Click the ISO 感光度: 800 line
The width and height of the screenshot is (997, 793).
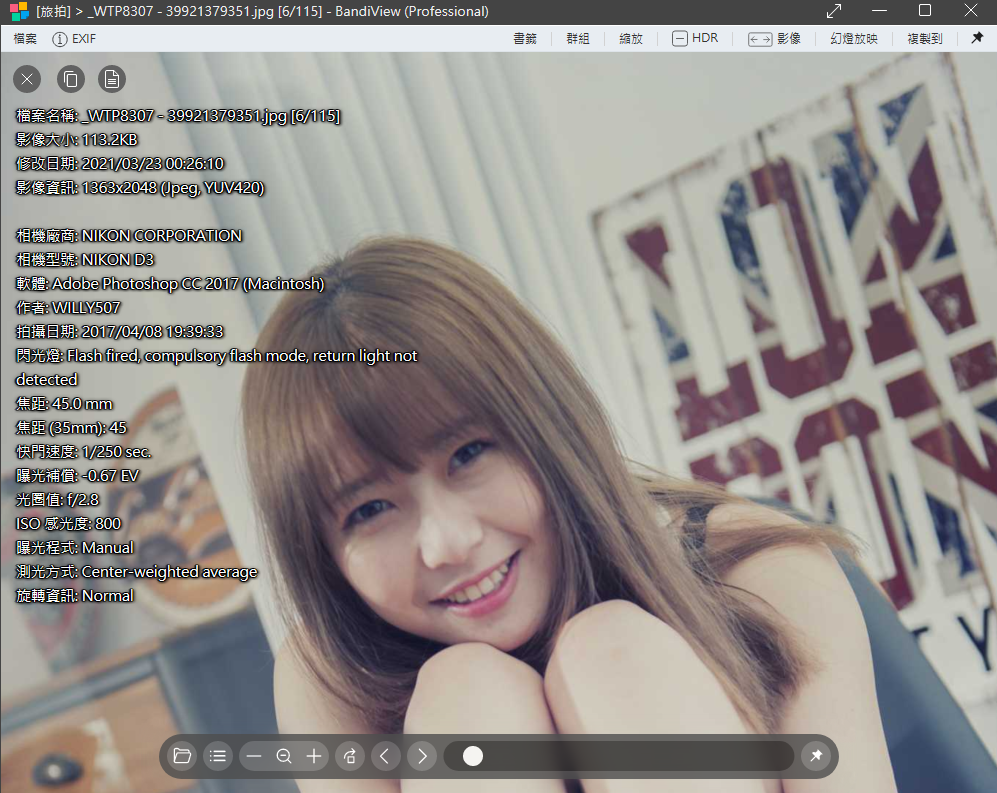pyautogui.click(x=68, y=524)
